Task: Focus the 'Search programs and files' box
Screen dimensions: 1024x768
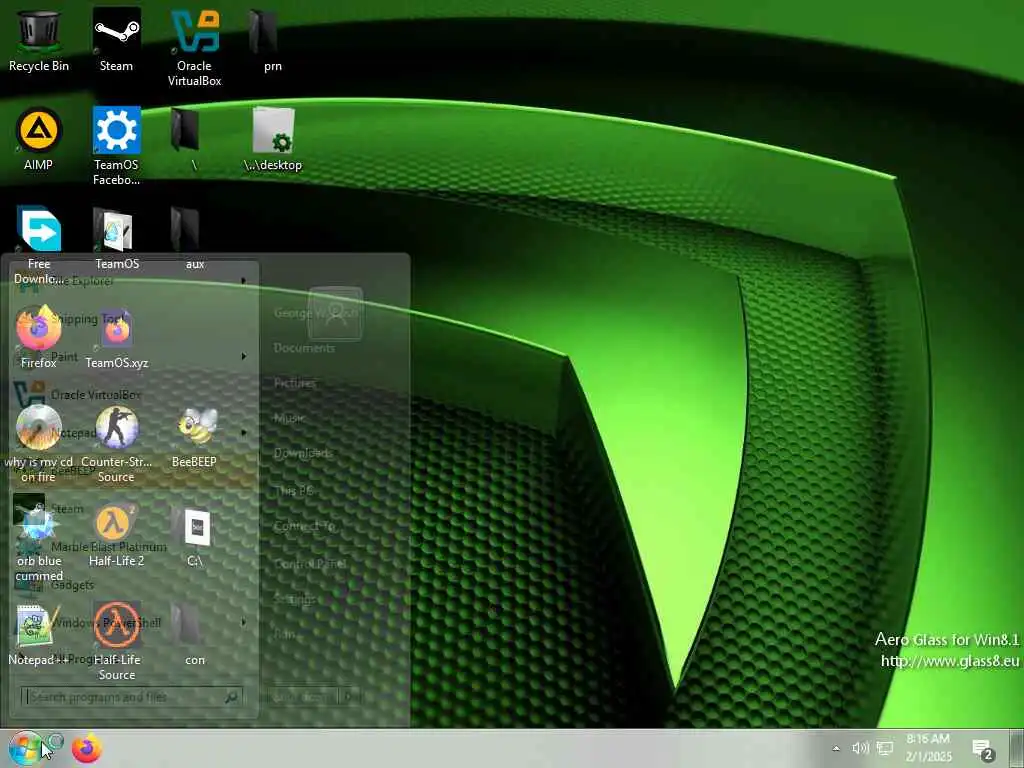Action: coord(131,697)
